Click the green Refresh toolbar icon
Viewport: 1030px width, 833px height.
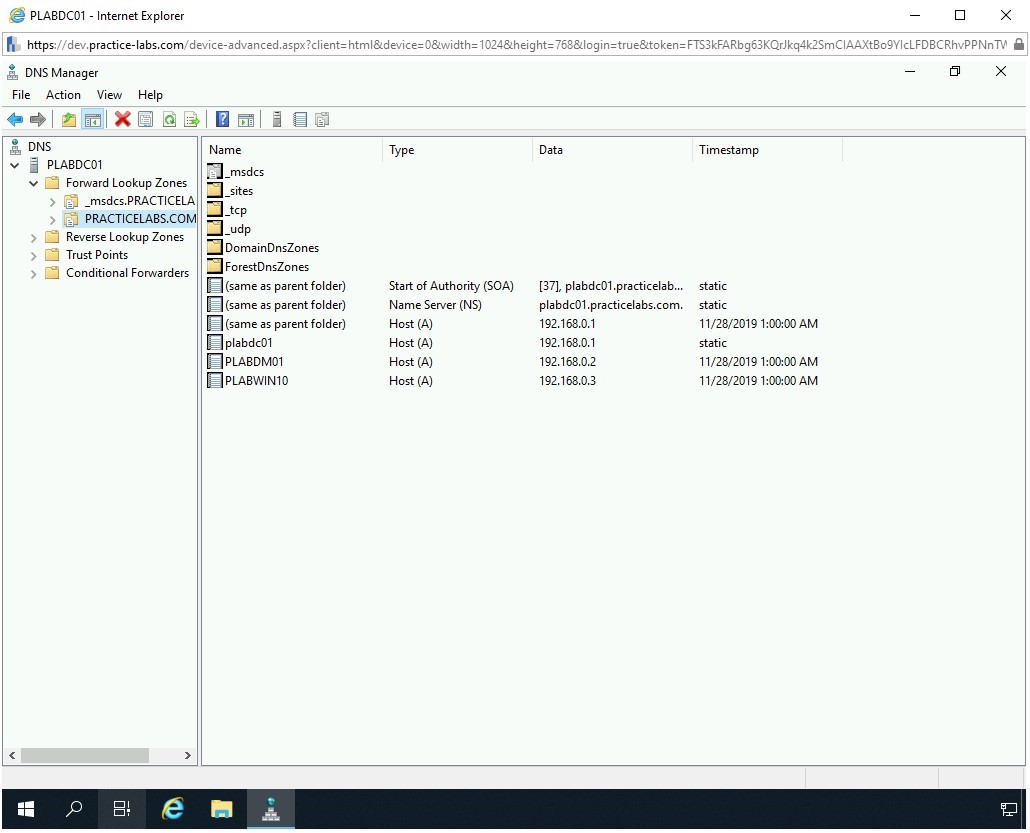pos(169,120)
